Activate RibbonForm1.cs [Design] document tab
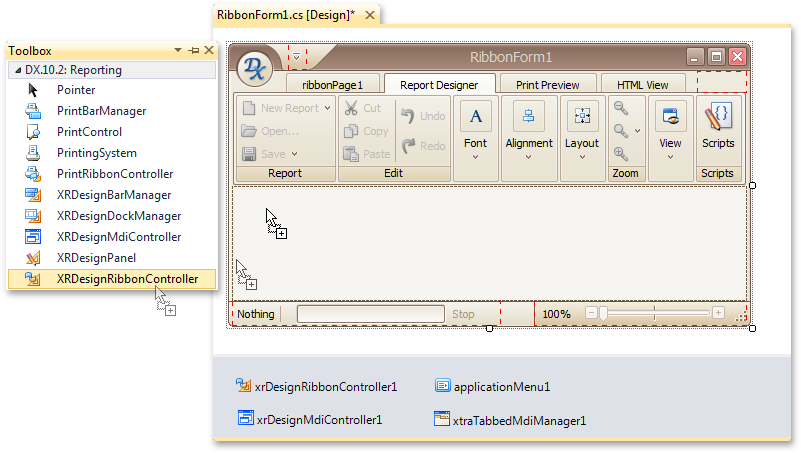The height and width of the screenshot is (453, 801). pos(286,15)
